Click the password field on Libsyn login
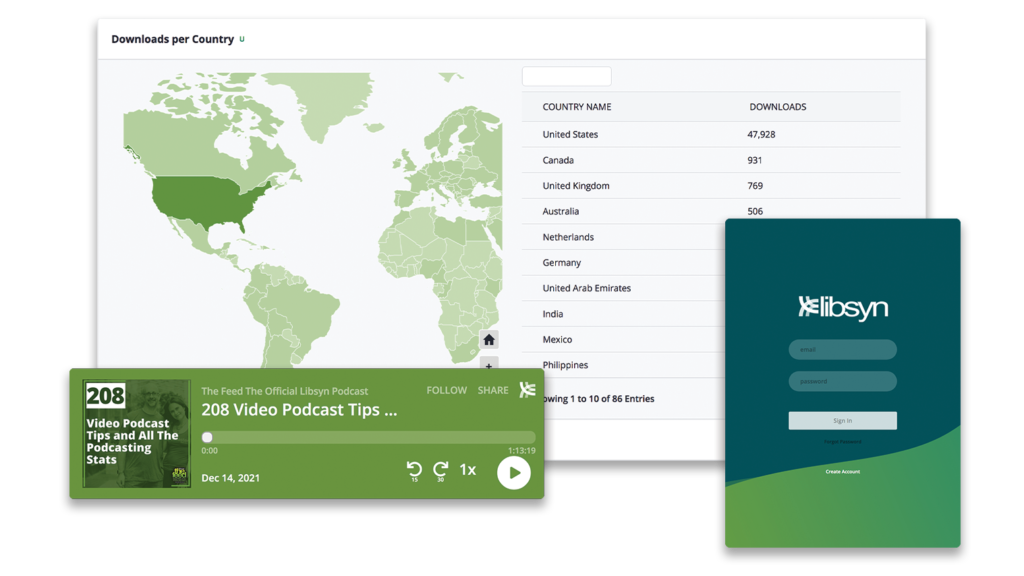Image resolution: width=1024 pixels, height=576 pixels. coord(842,381)
